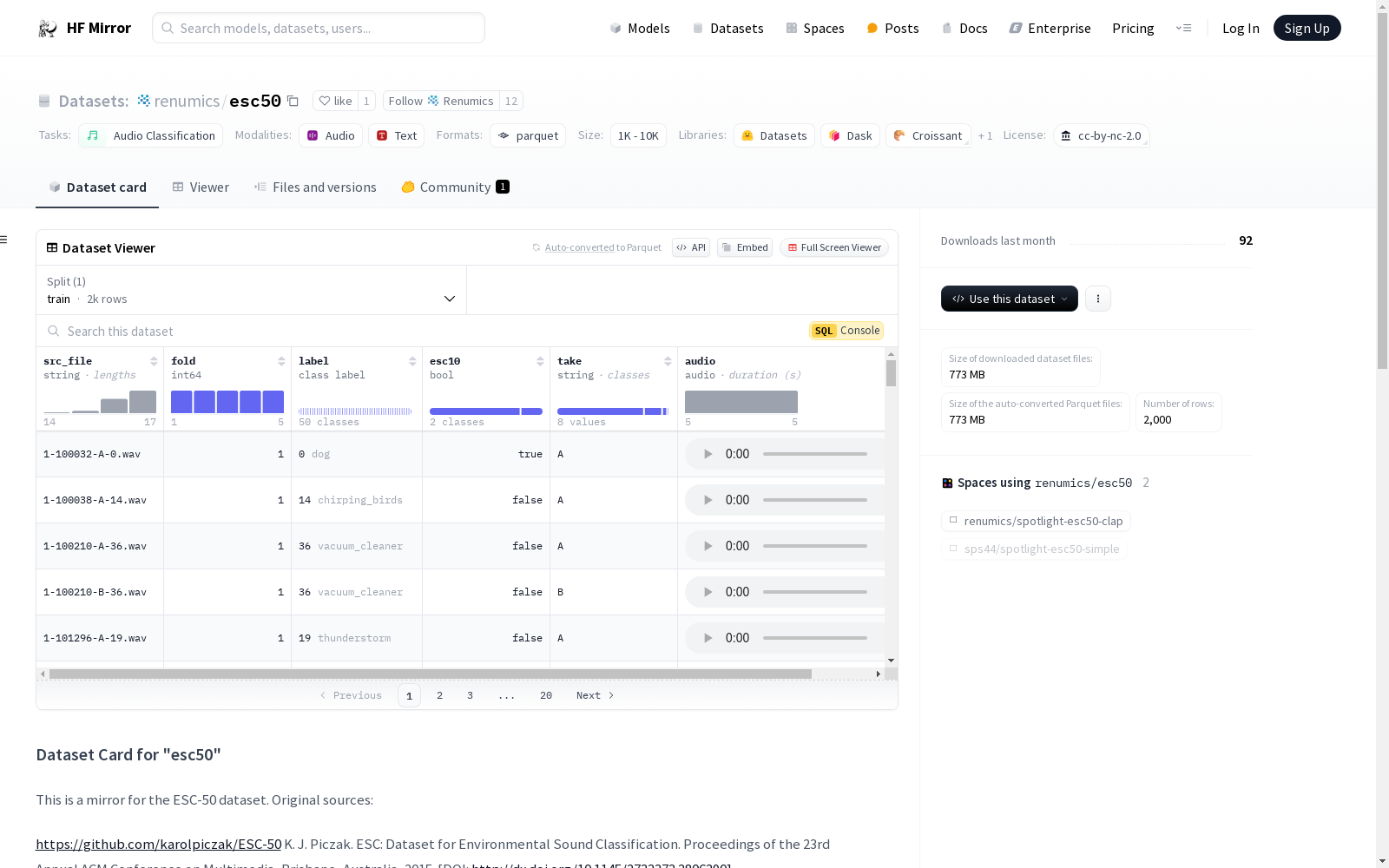
Task: Like the esc50 dataset
Action: coord(335,101)
